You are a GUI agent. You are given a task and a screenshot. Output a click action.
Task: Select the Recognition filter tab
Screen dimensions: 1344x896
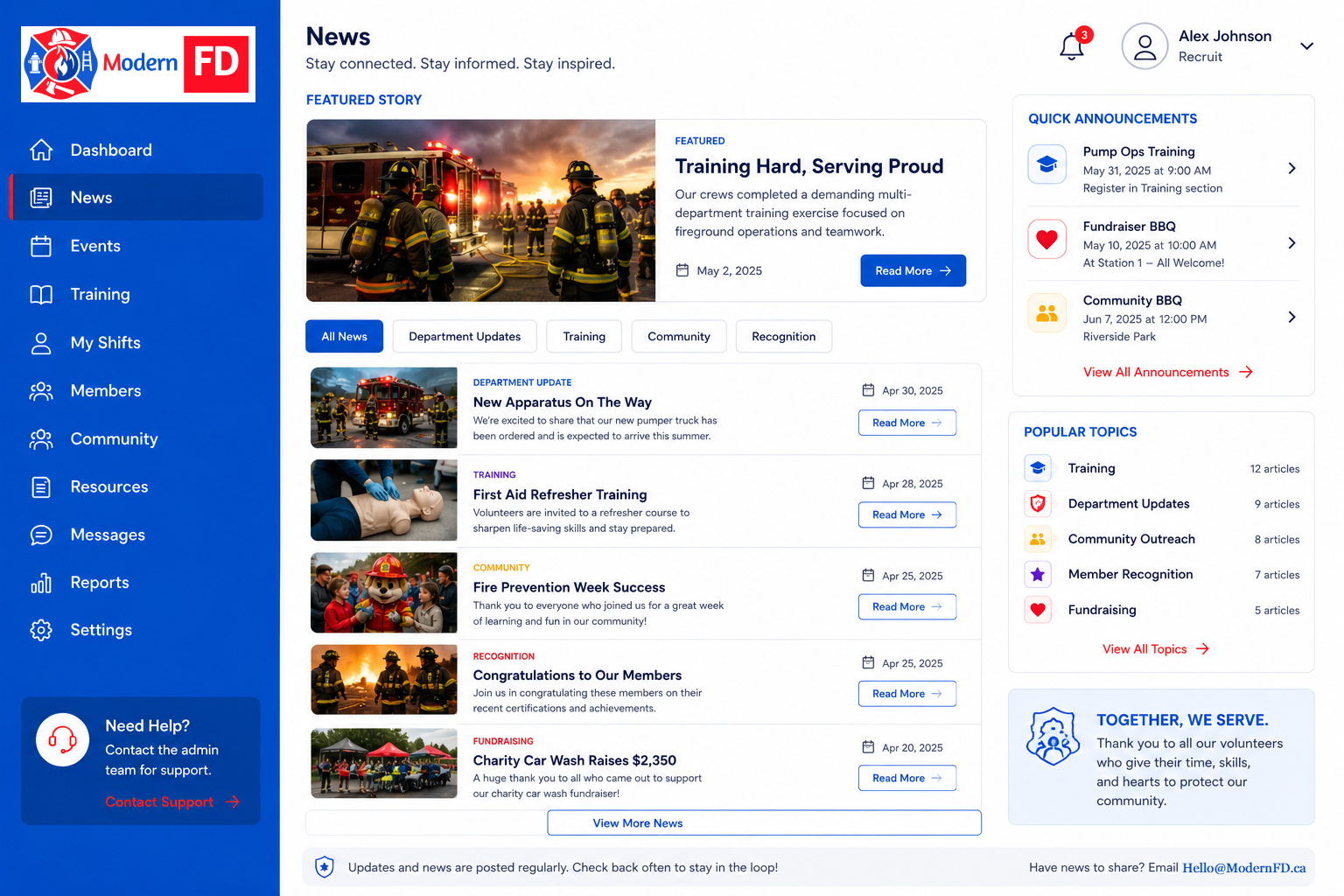pyautogui.click(x=784, y=336)
